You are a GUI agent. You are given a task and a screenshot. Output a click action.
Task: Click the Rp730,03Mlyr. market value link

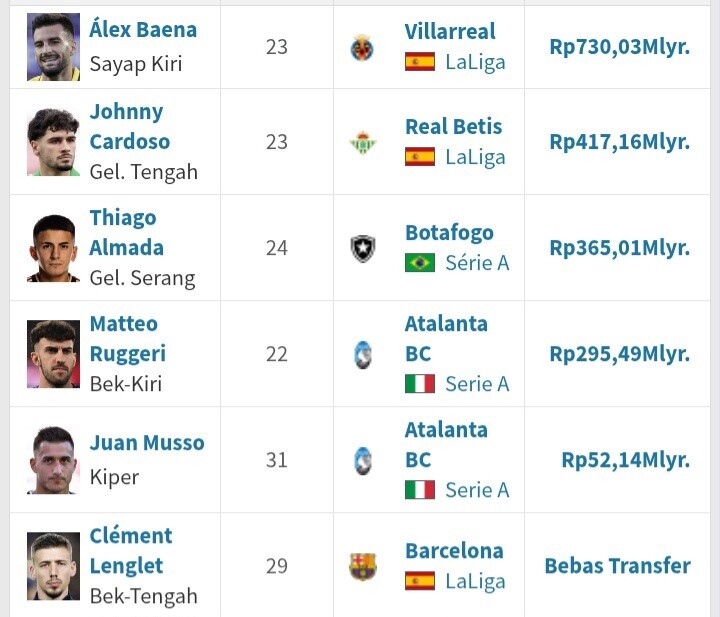click(619, 47)
